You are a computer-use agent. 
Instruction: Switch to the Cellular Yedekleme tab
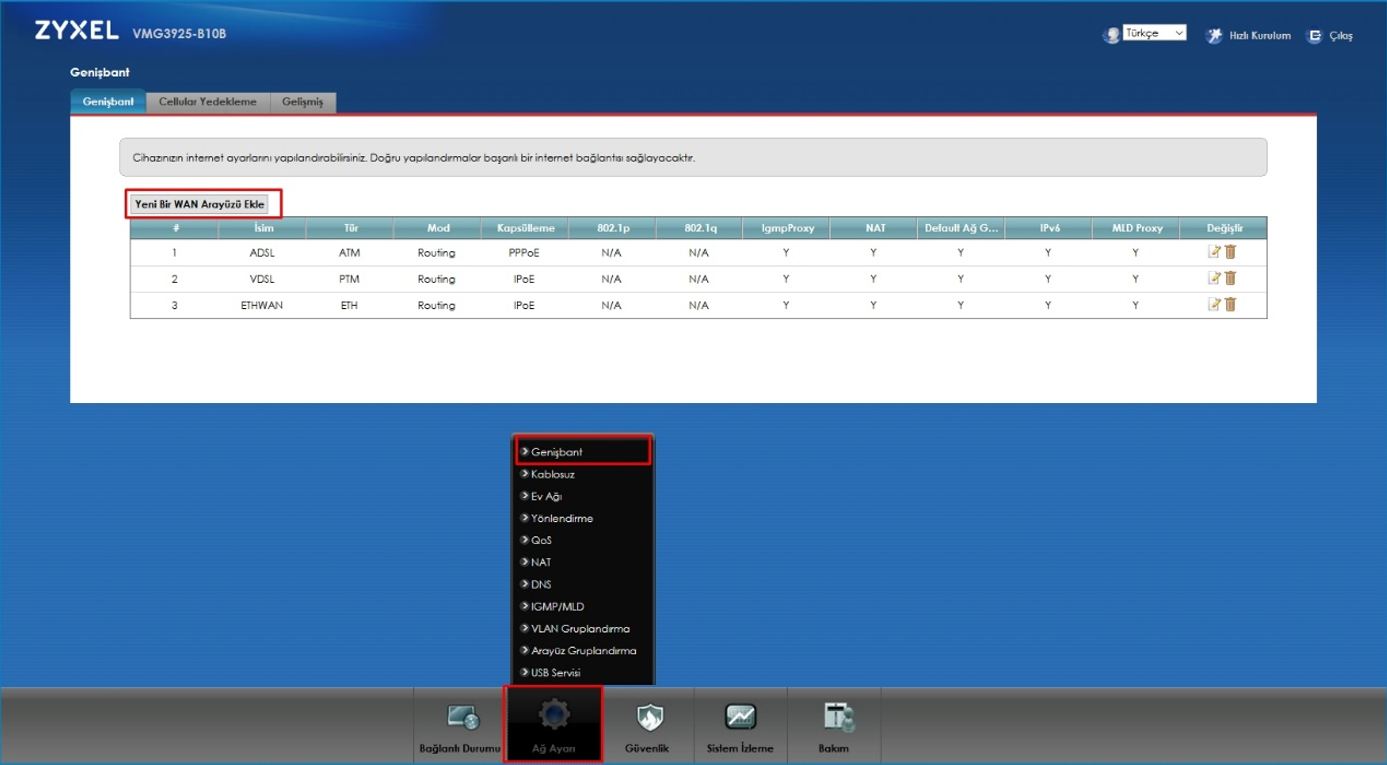click(208, 102)
